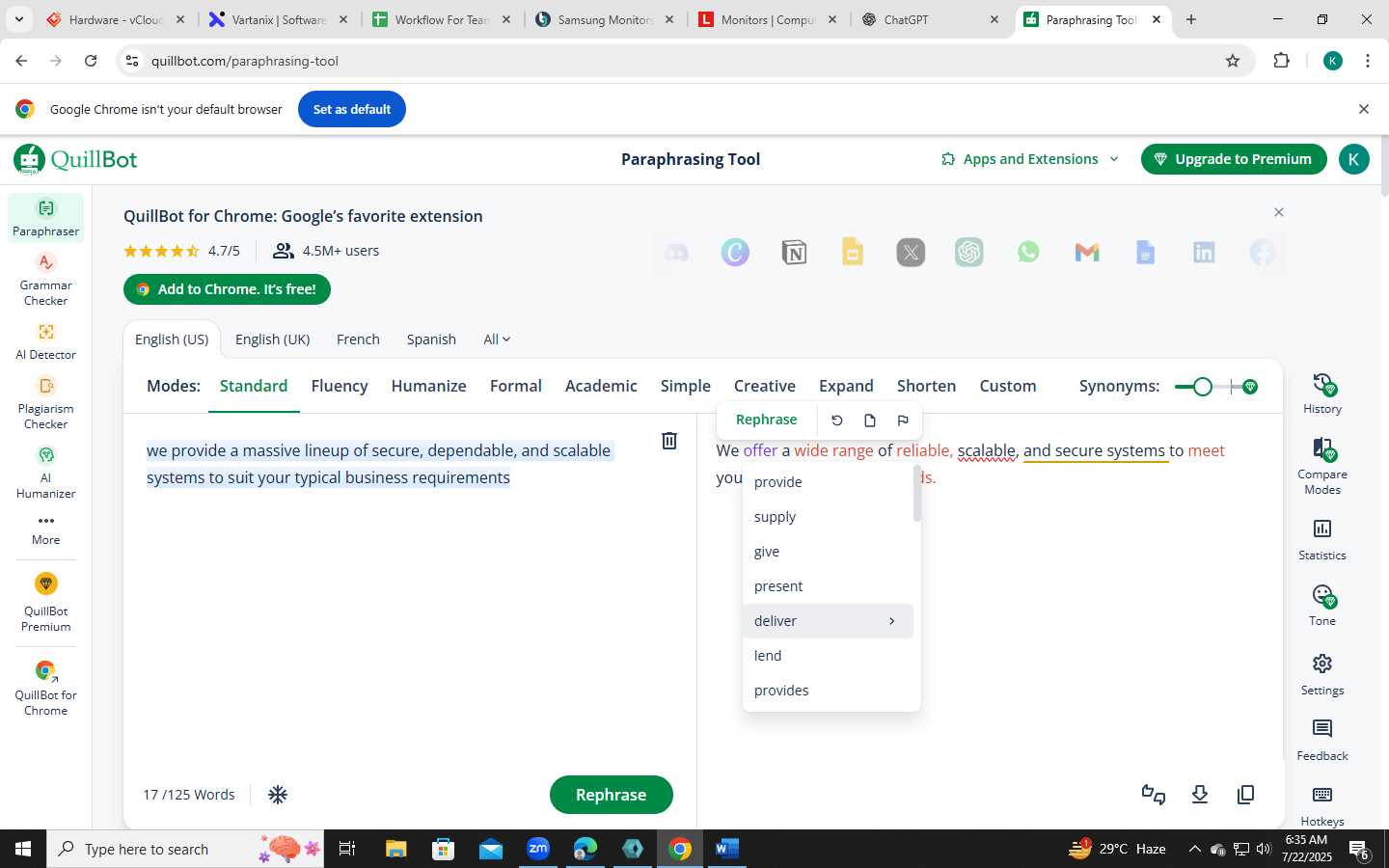Viewport: 1389px width, 868px height.
Task: Open the Paraphraser sidebar tool
Action: click(45, 218)
